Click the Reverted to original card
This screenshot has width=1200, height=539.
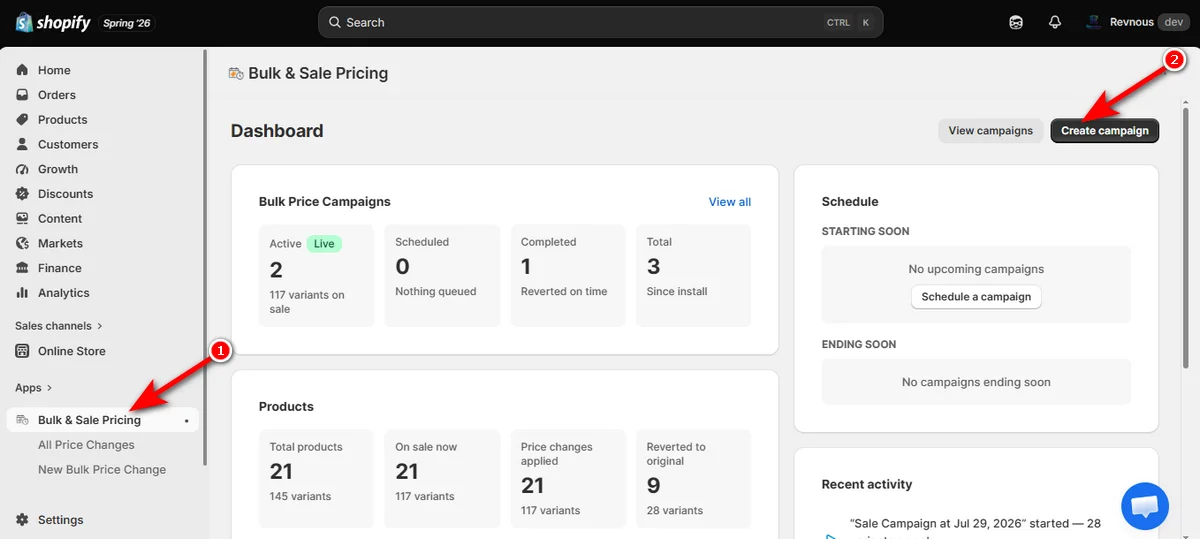pyautogui.click(x=693, y=479)
